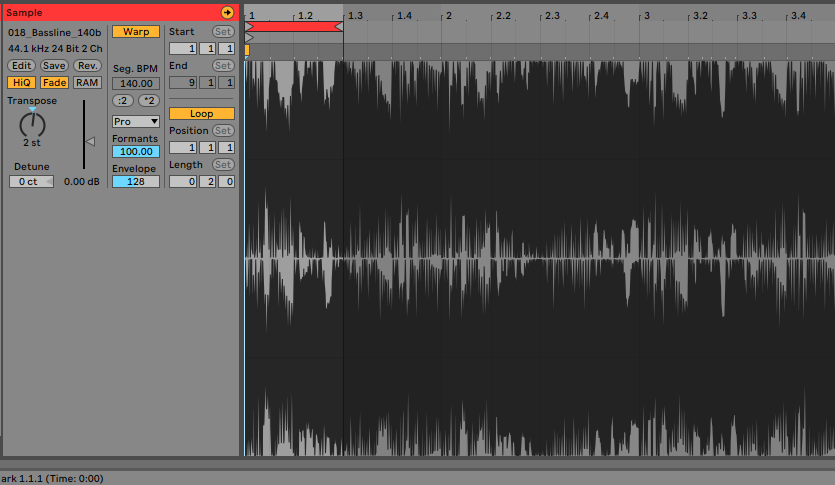Click the grey start marker triangle

[249, 38]
